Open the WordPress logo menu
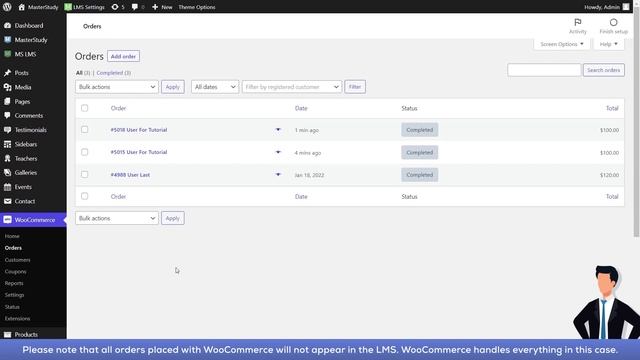 (7, 7)
